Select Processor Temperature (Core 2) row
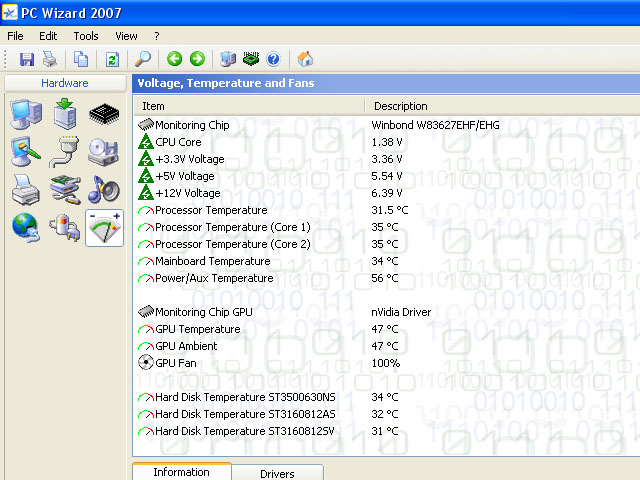Viewport: 640px width, 480px height. (387, 244)
